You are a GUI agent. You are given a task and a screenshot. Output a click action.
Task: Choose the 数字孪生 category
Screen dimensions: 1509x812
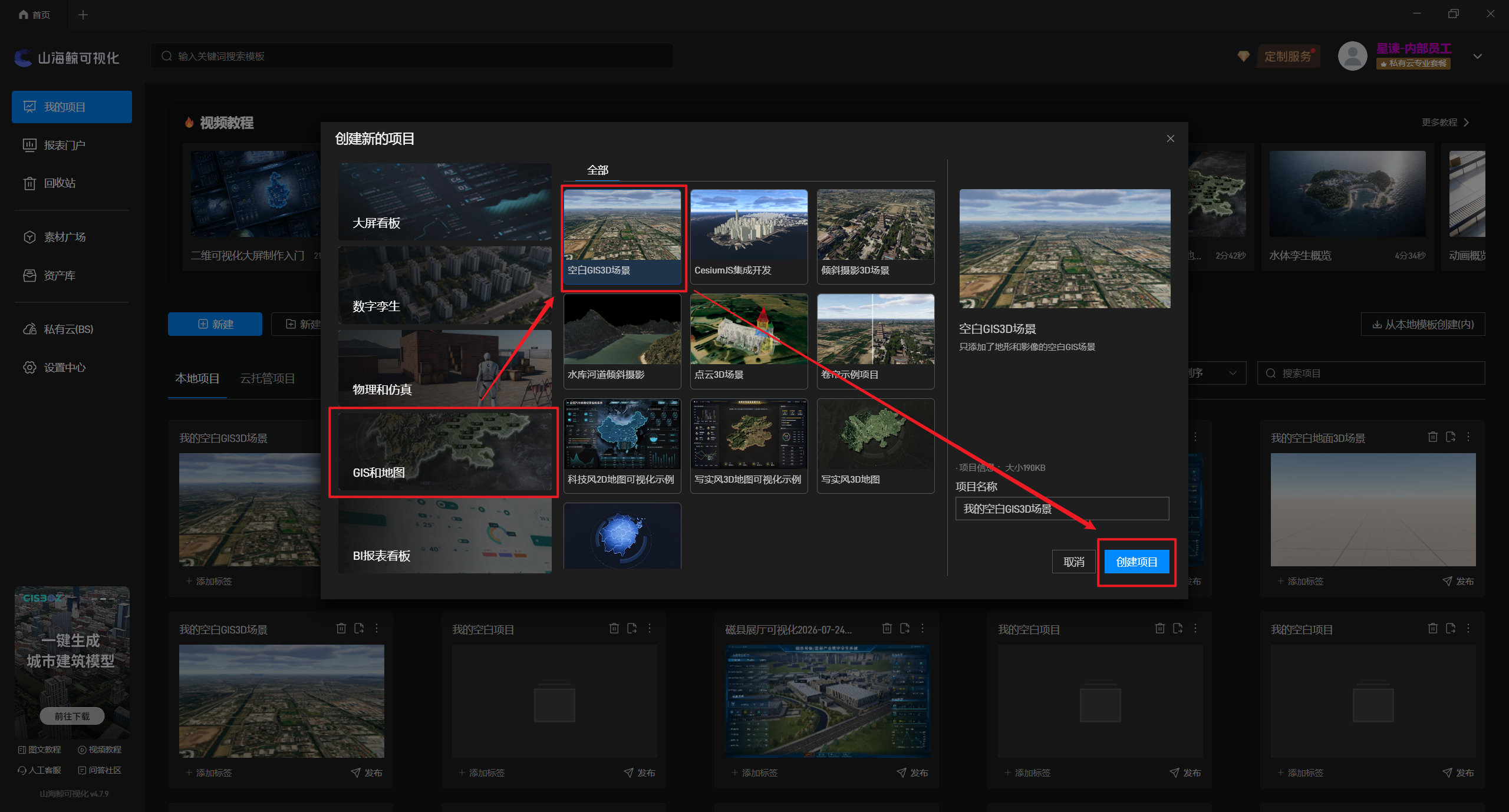[x=445, y=285]
